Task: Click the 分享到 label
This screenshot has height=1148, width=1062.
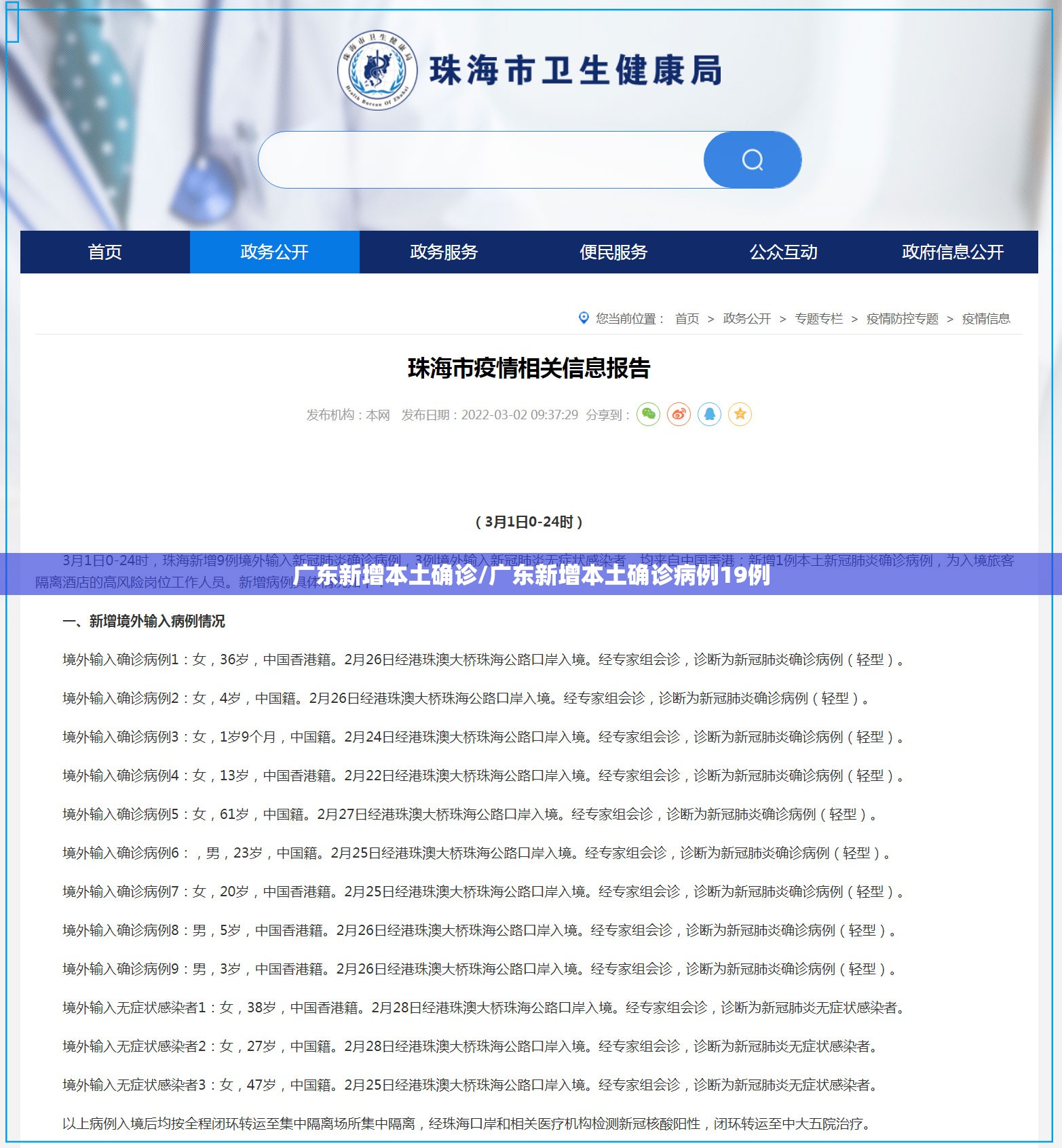Action: coord(608,415)
